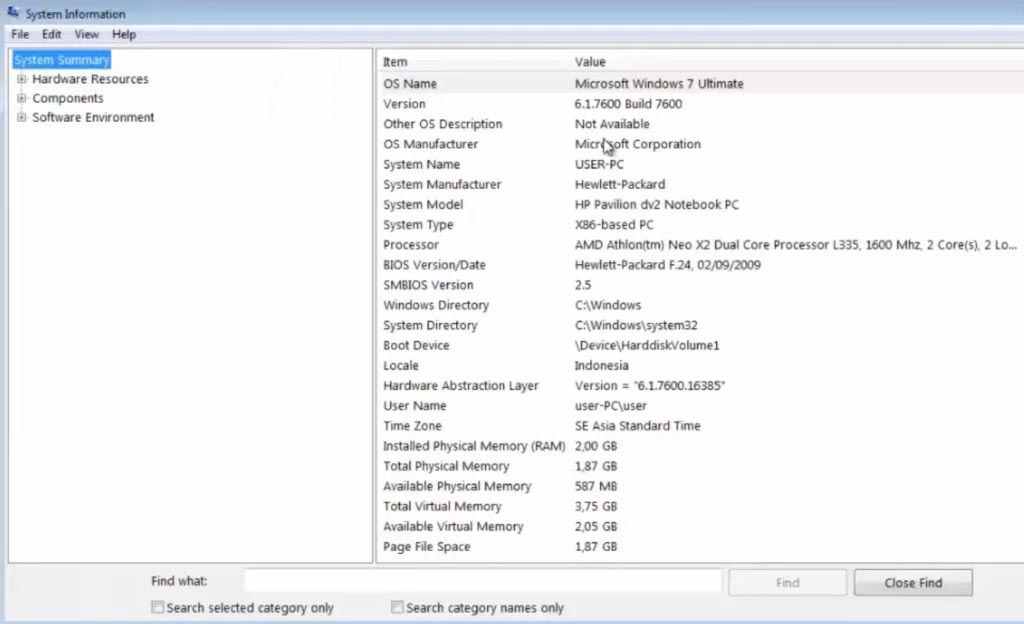Select the System Directory row
1024x624 pixels.
tap(700, 325)
